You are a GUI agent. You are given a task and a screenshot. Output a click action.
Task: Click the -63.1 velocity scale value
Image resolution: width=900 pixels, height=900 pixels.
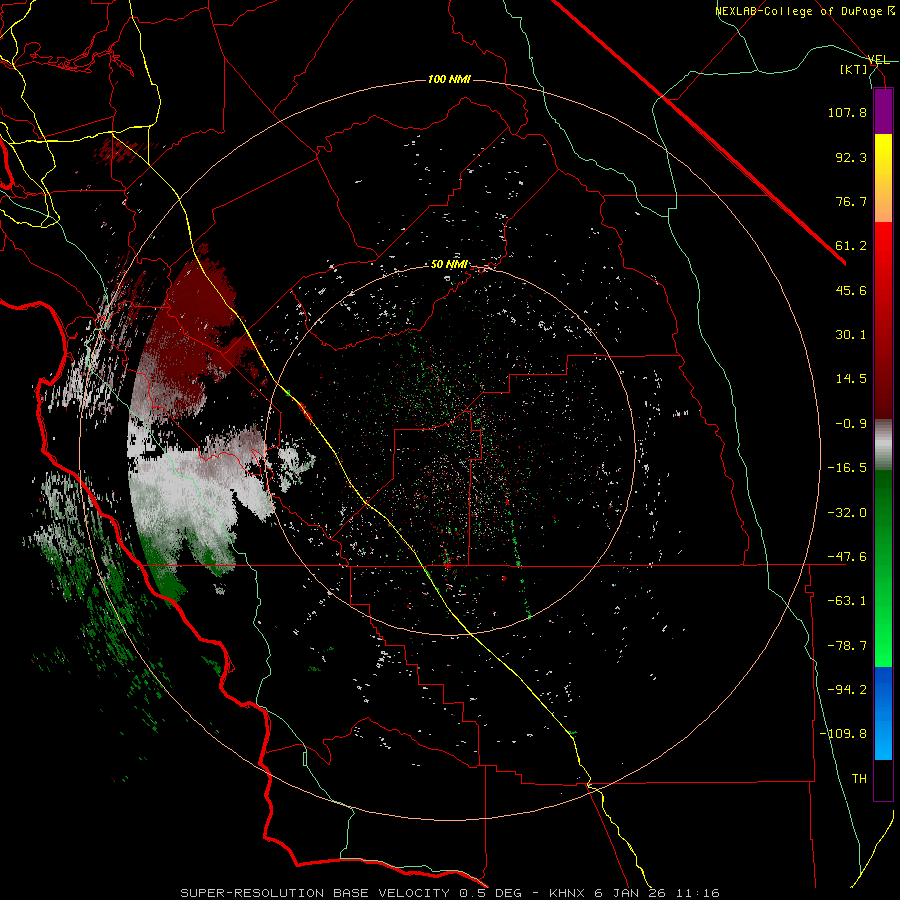pos(847,601)
